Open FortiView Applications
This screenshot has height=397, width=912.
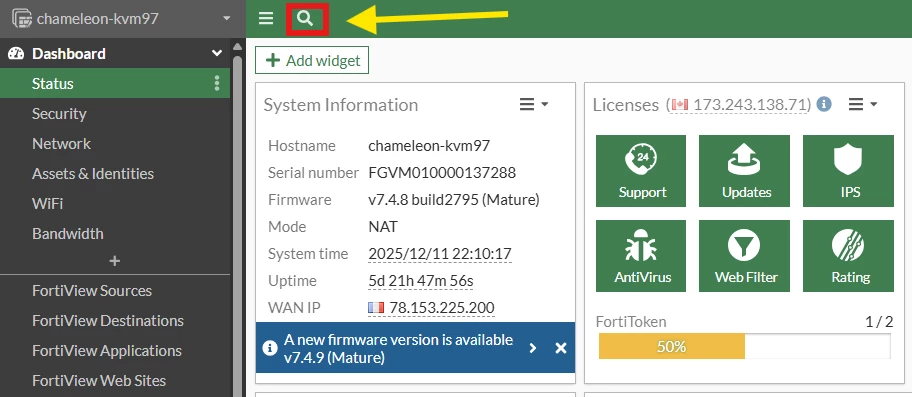(x=115, y=351)
